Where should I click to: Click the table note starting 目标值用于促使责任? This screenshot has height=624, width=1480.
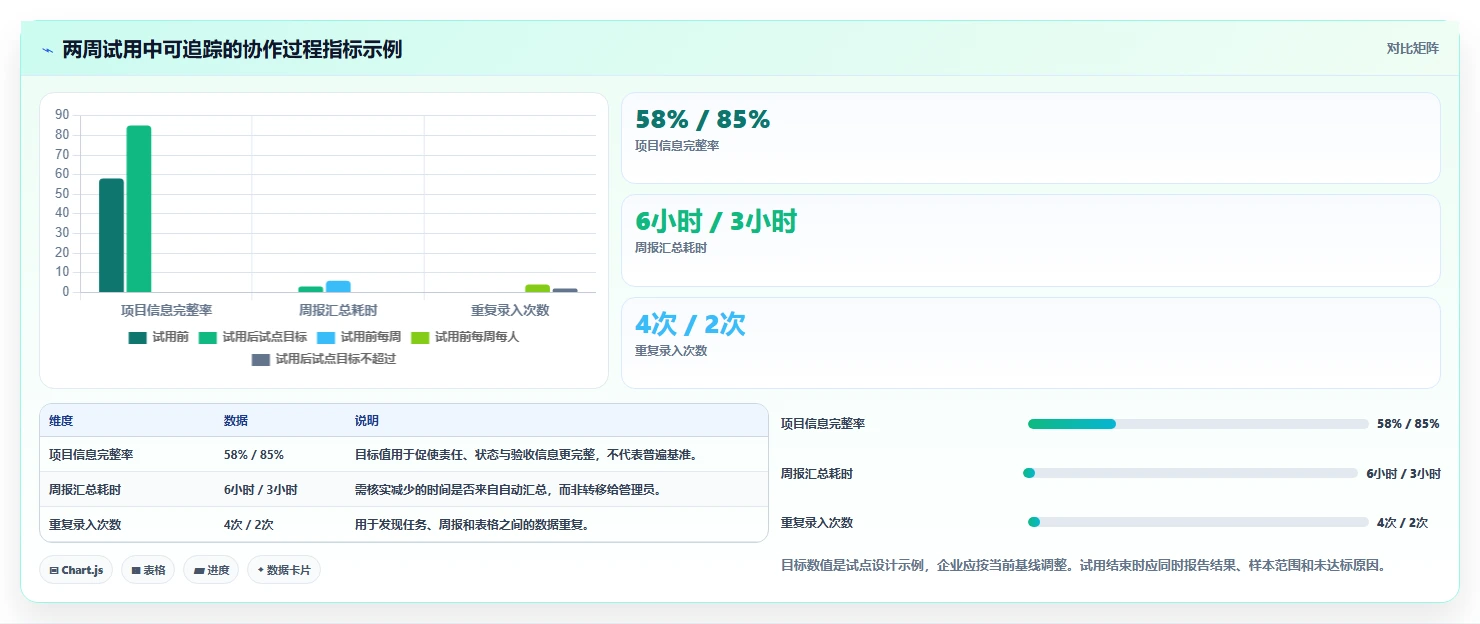tap(526, 455)
